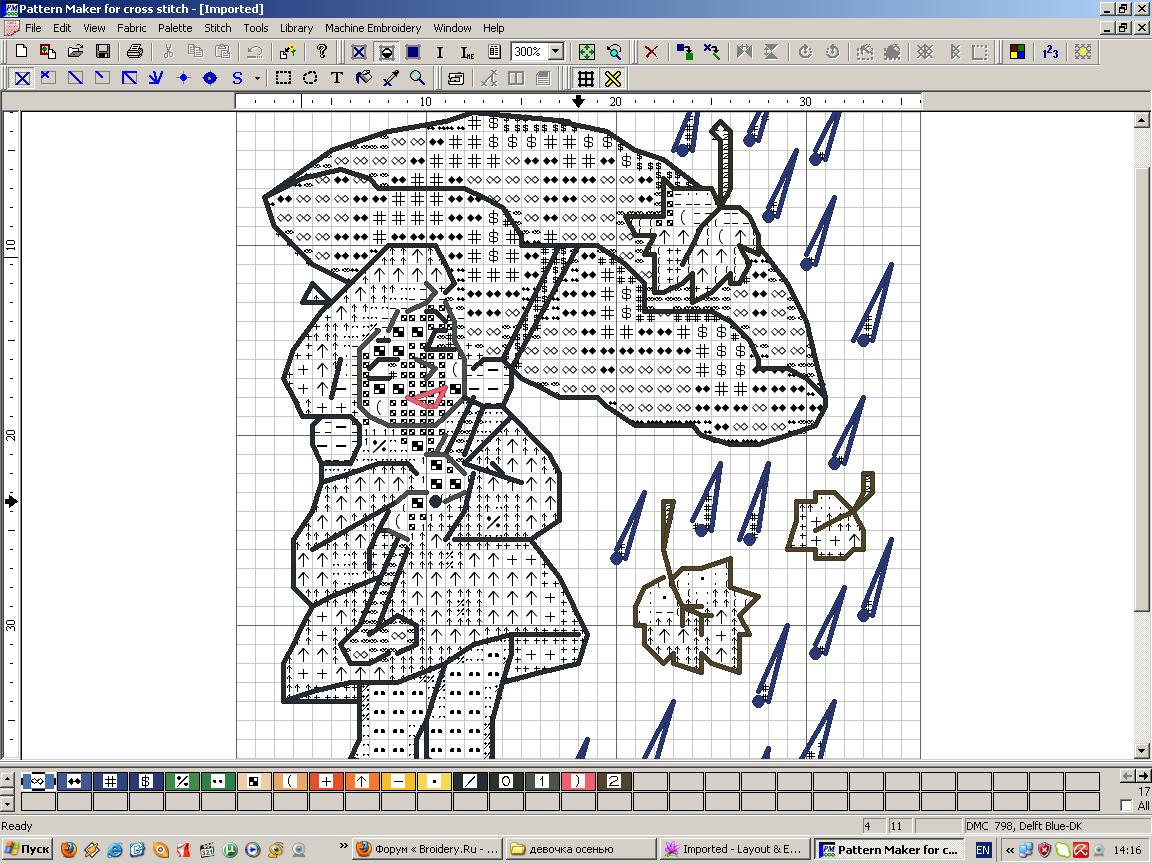This screenshot has height=864, width=1152.
Task: Toggle the grid display button
Action: (586, 78)
